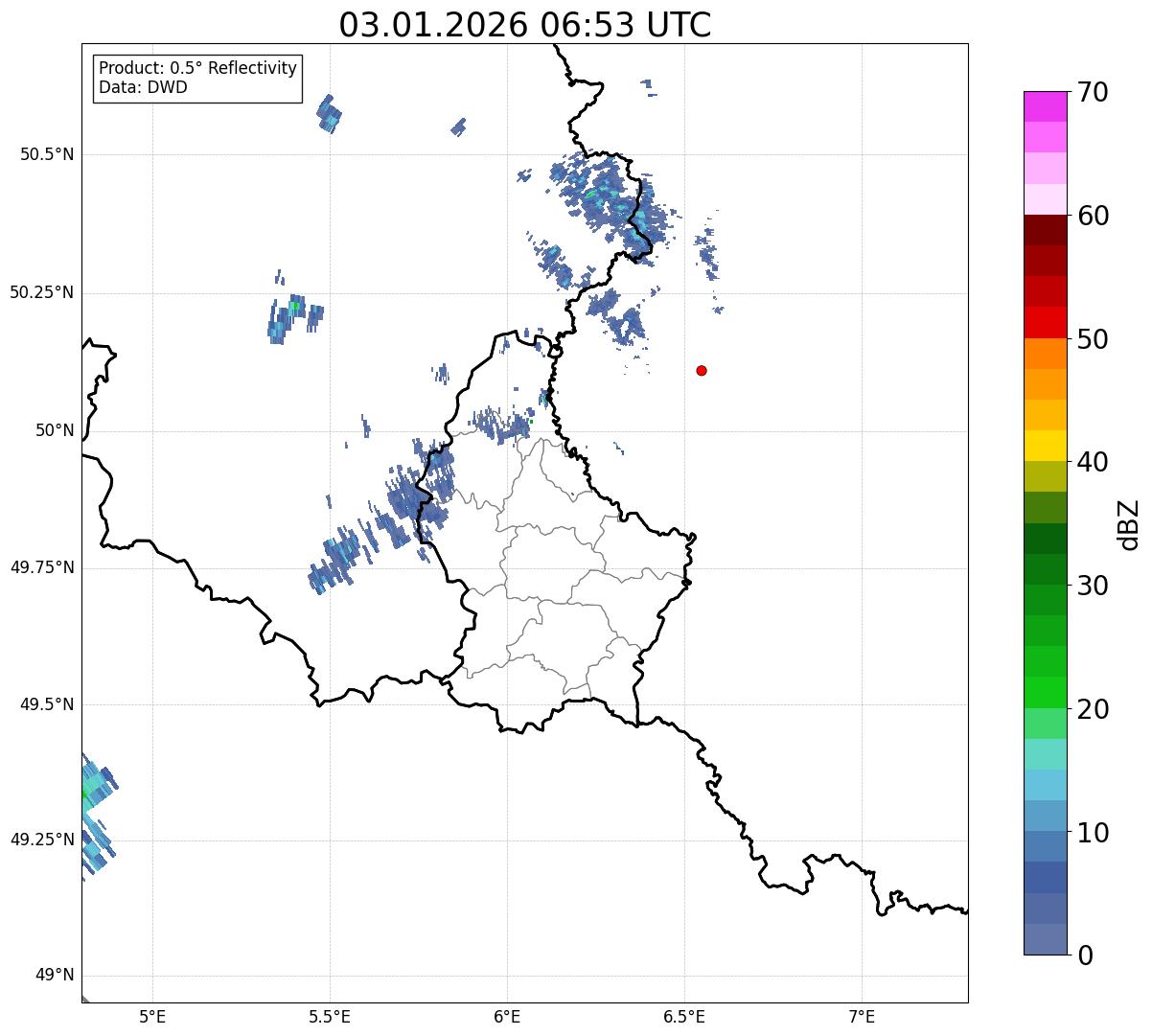Viewport: 1152px width, 1036px height.
Task: Click the colorbar tick label "40"
Action: [x=1093, y=462]
